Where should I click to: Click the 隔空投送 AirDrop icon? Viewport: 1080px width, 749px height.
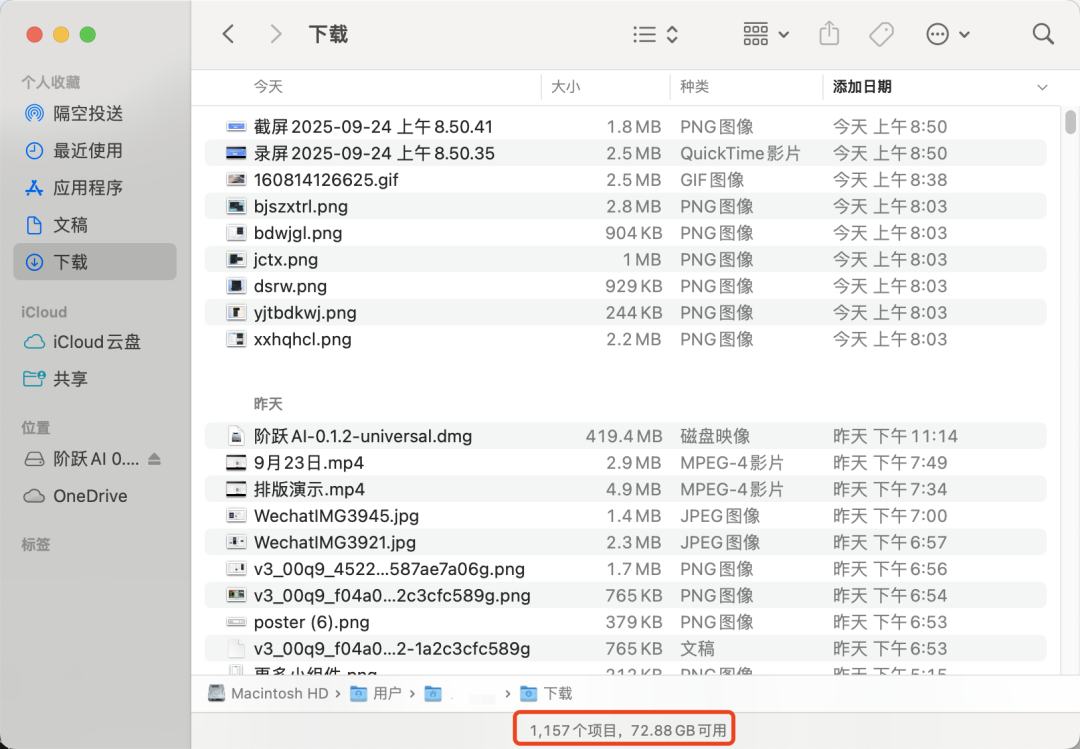(34, 113)
